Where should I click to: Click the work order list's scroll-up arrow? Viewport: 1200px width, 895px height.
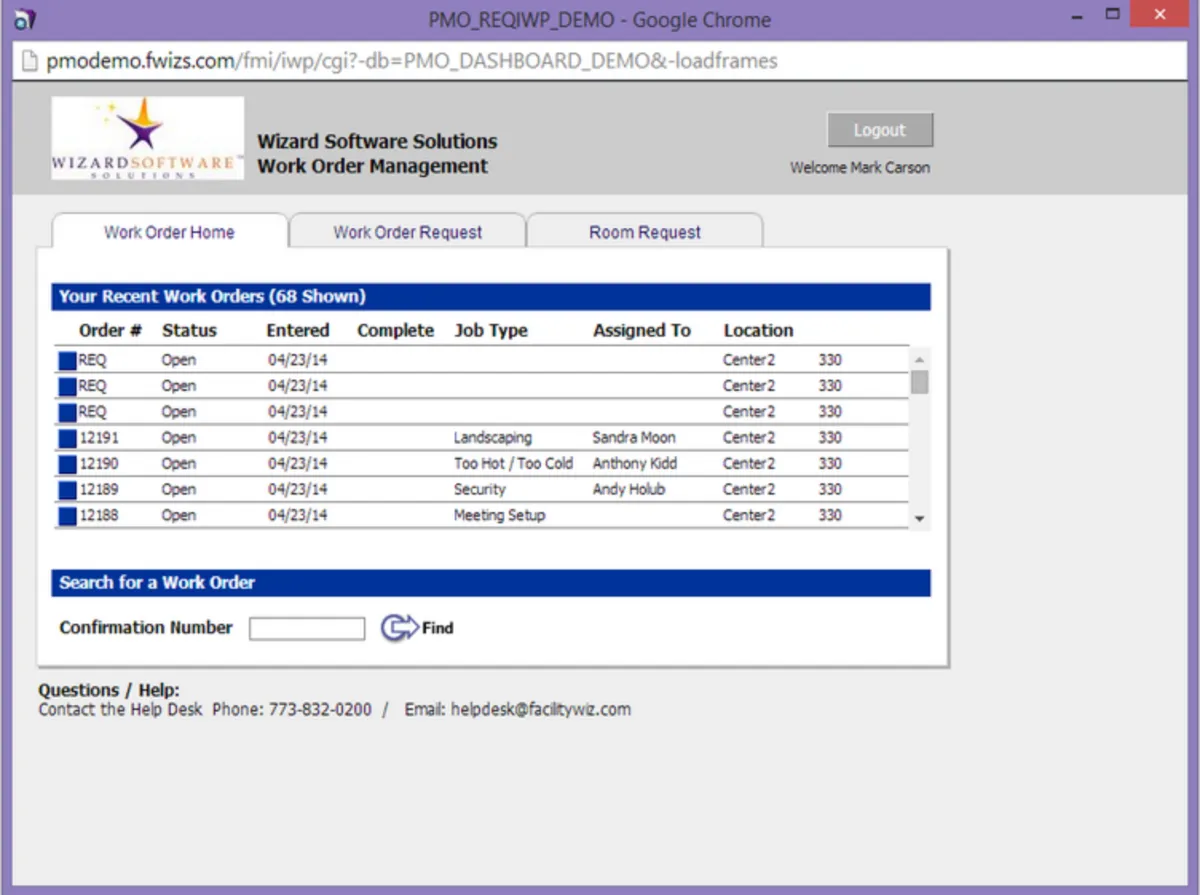(919, 358)
